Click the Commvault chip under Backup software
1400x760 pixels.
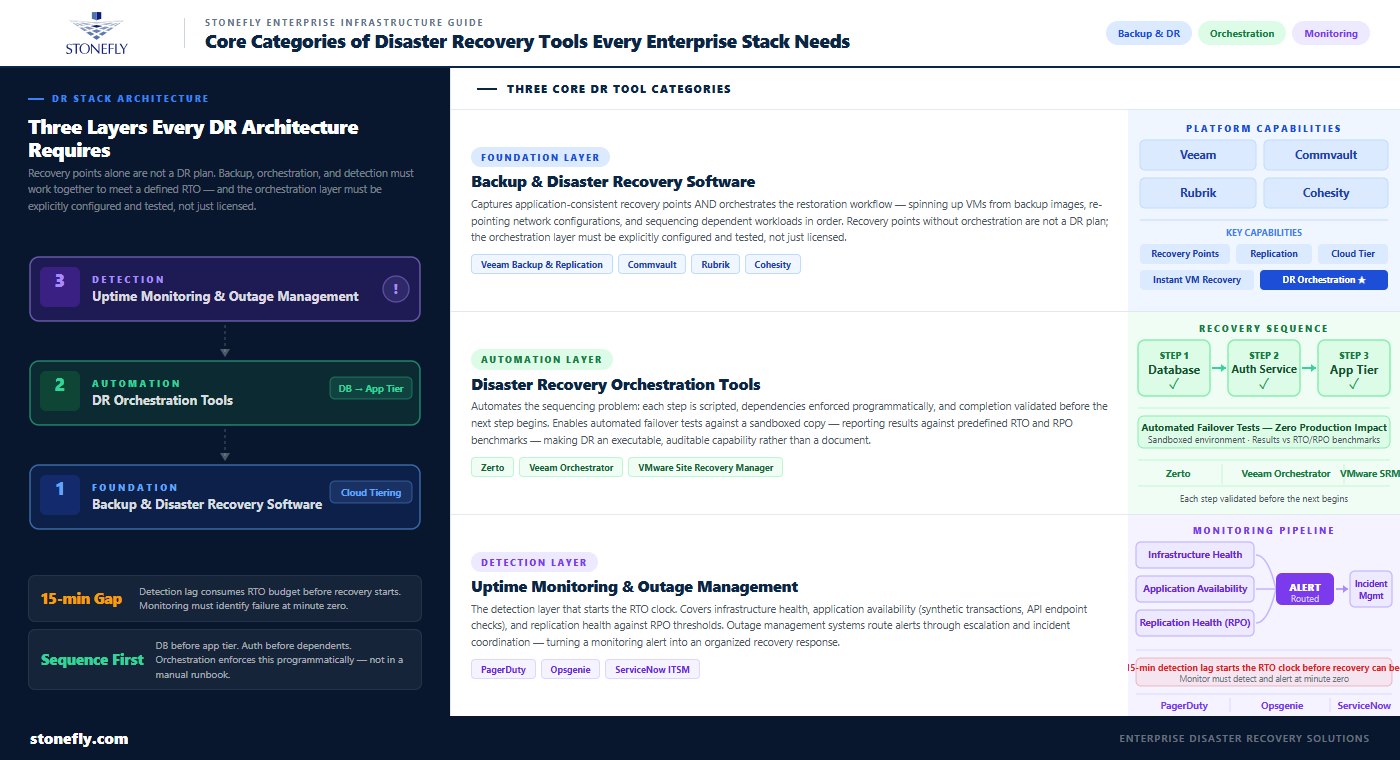[x=651, y=265]
